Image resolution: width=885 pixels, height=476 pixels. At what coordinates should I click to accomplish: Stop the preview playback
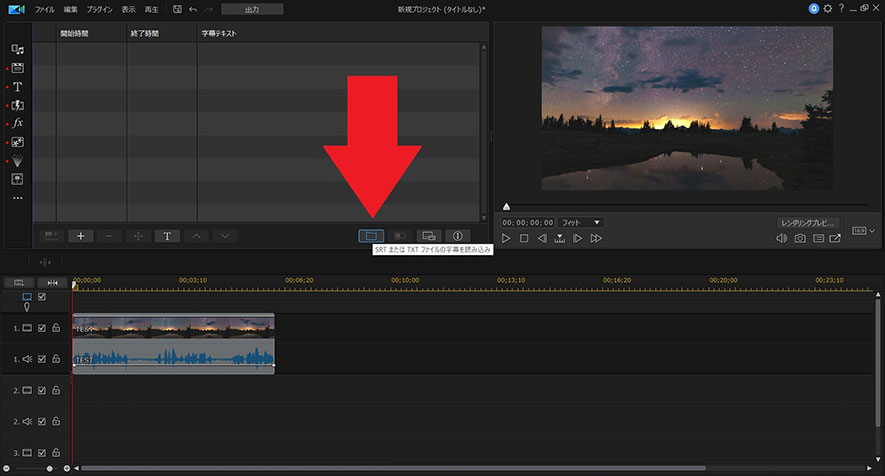pyautogui.click(x=524, y=238)
